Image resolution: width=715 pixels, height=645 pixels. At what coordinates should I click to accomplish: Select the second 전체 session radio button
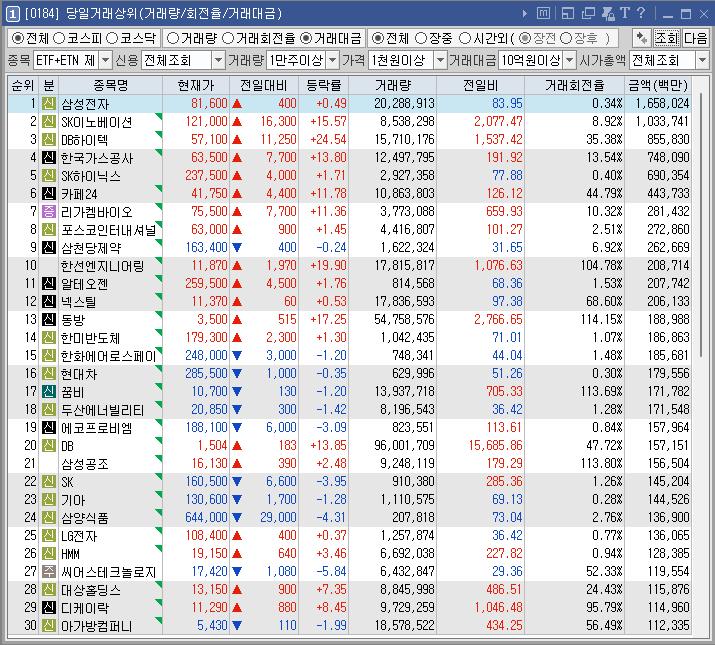click(x=378, y=38)
